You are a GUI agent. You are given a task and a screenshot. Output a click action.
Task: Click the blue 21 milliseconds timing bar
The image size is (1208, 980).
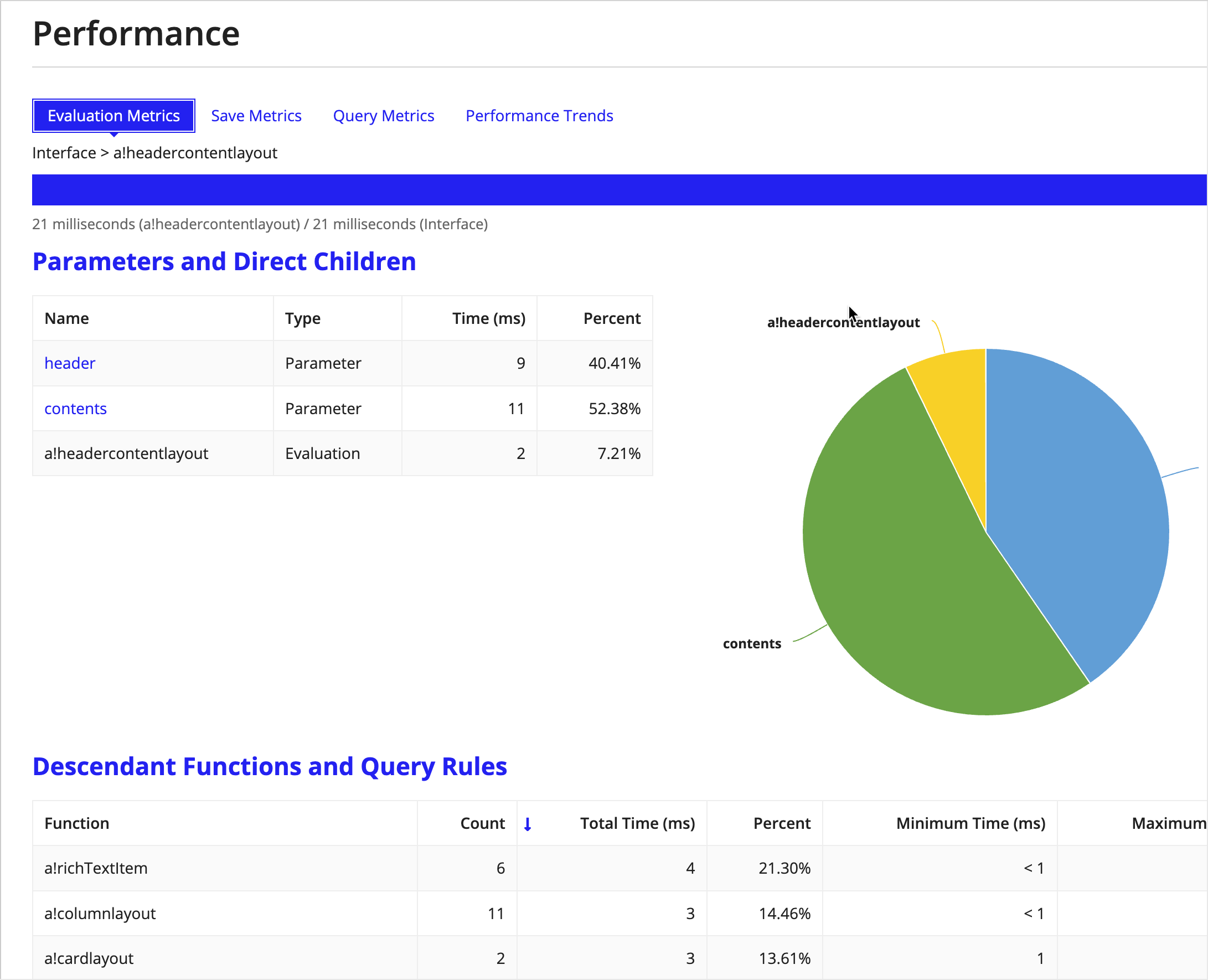[x=620, y=190]
